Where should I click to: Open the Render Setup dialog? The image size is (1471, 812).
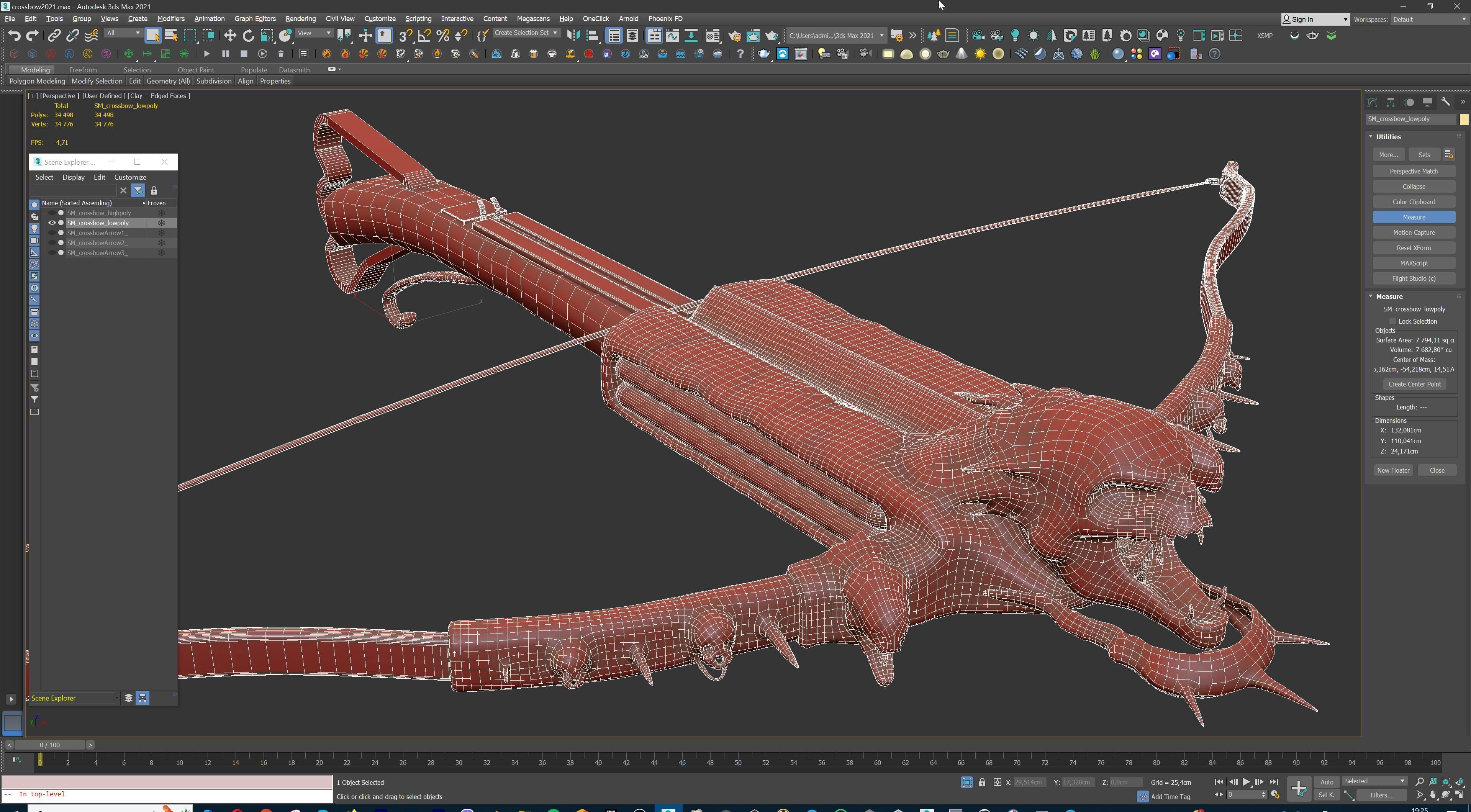click(x=734, y=35)
